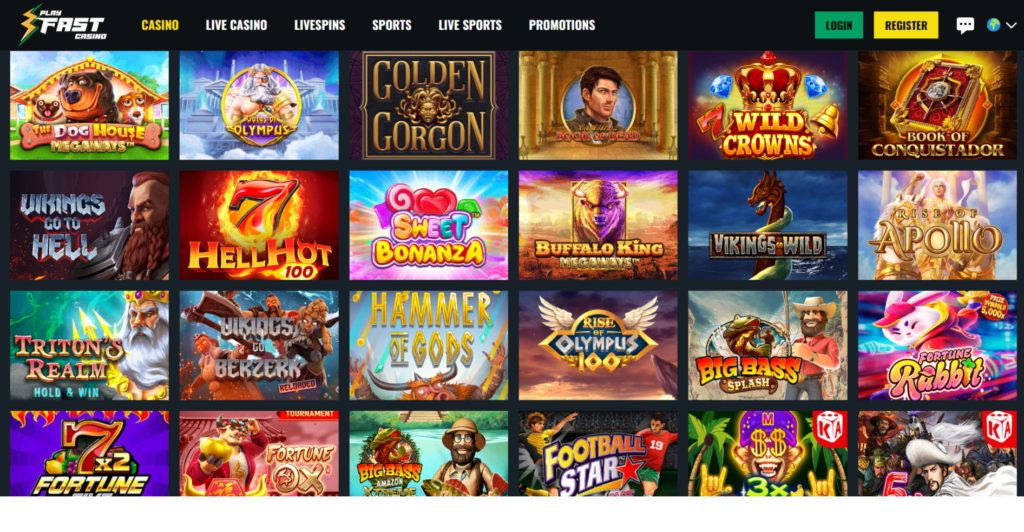Click the globe language icon
The width and height of the screenshot is (1024, 532).
[x=993, y=25]
